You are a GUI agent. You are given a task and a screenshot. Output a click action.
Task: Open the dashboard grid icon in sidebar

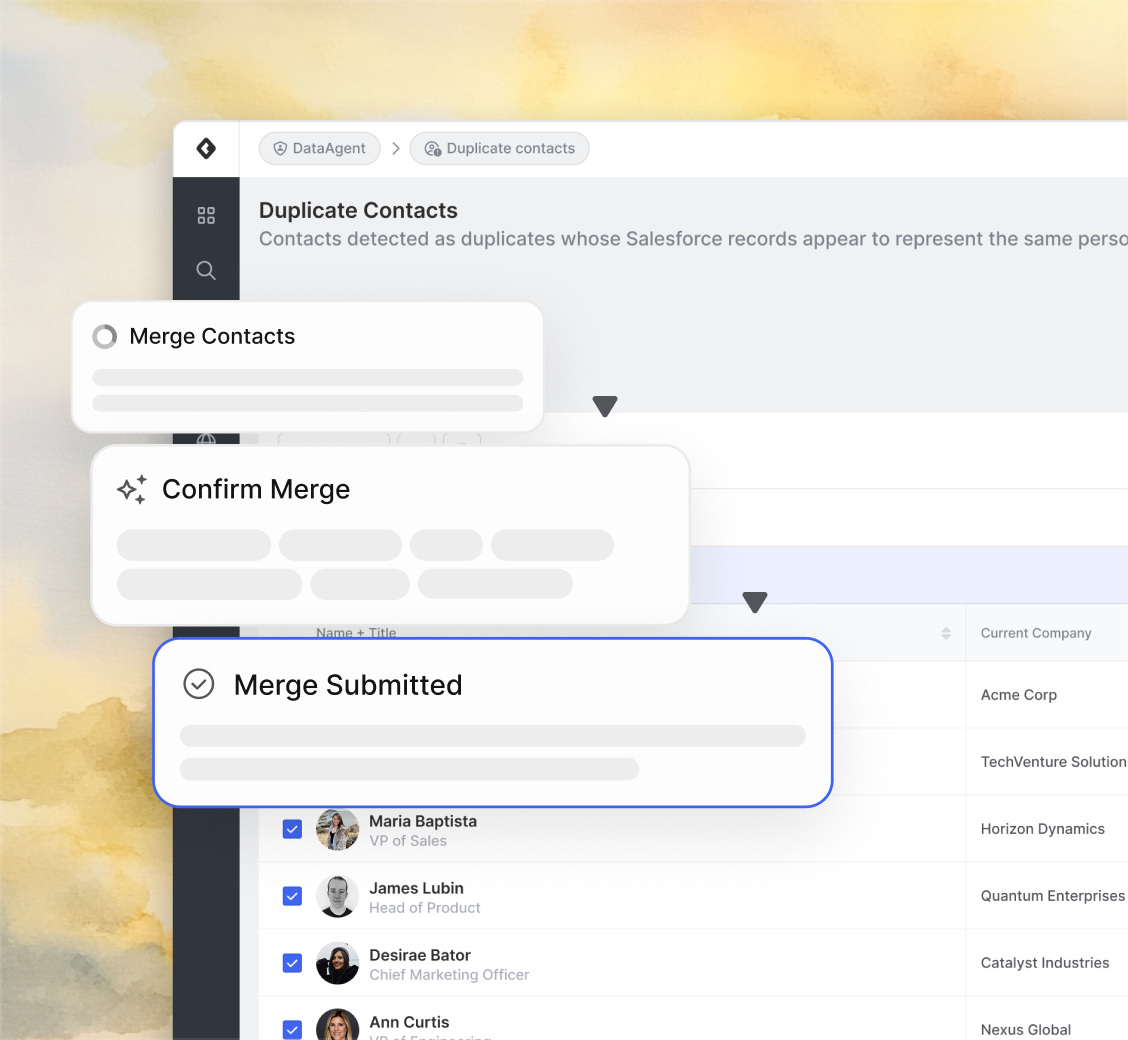click(206, 215)
